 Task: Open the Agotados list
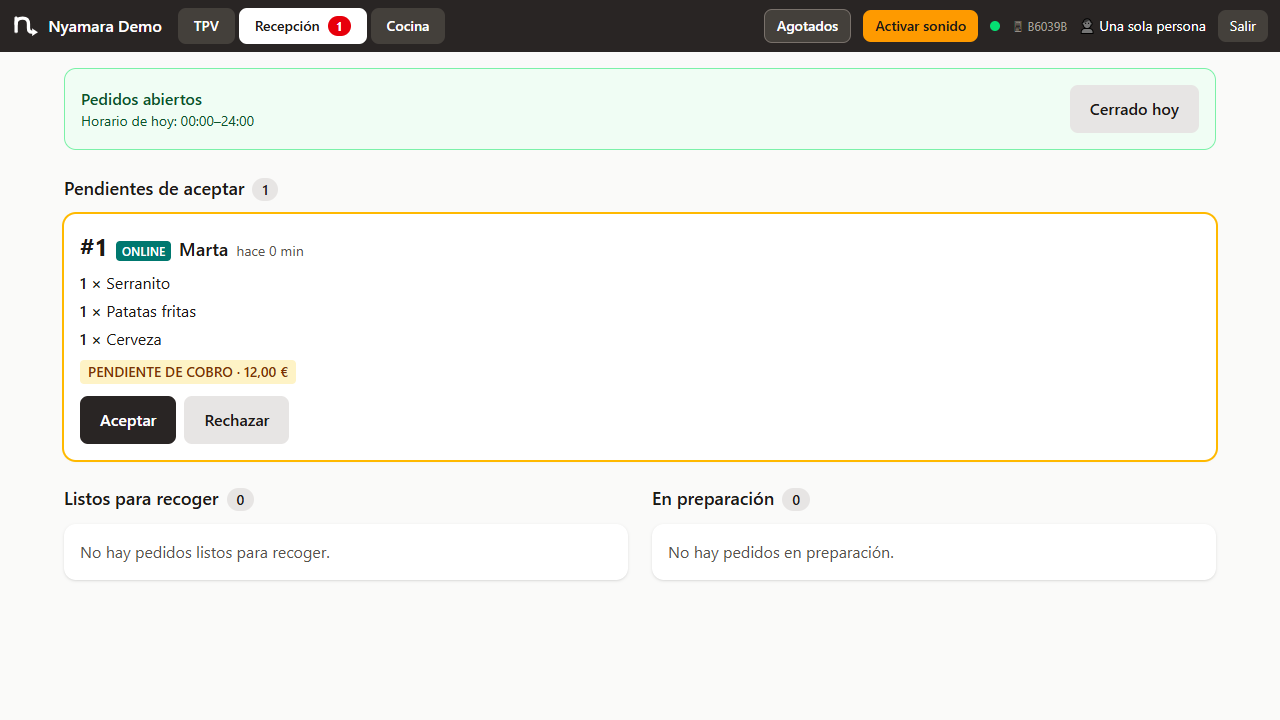click(x=807, y=26)
